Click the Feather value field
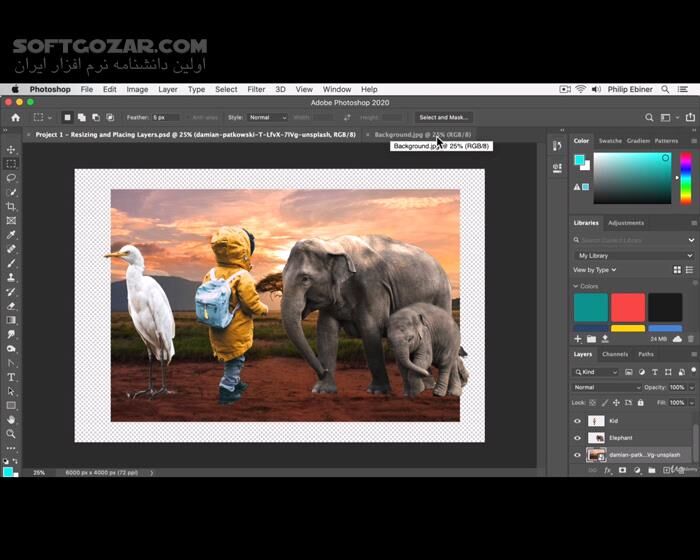The width and height of the screenshot is (700, 560). 165,117
